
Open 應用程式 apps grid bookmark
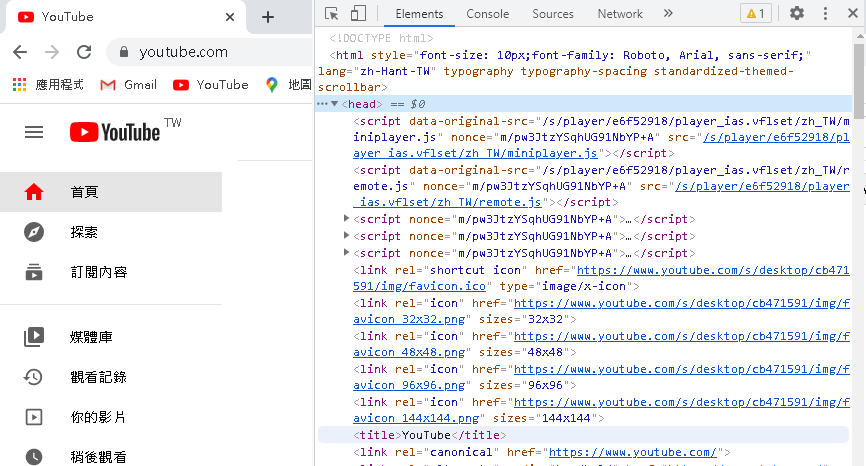[x=48, y=84]
